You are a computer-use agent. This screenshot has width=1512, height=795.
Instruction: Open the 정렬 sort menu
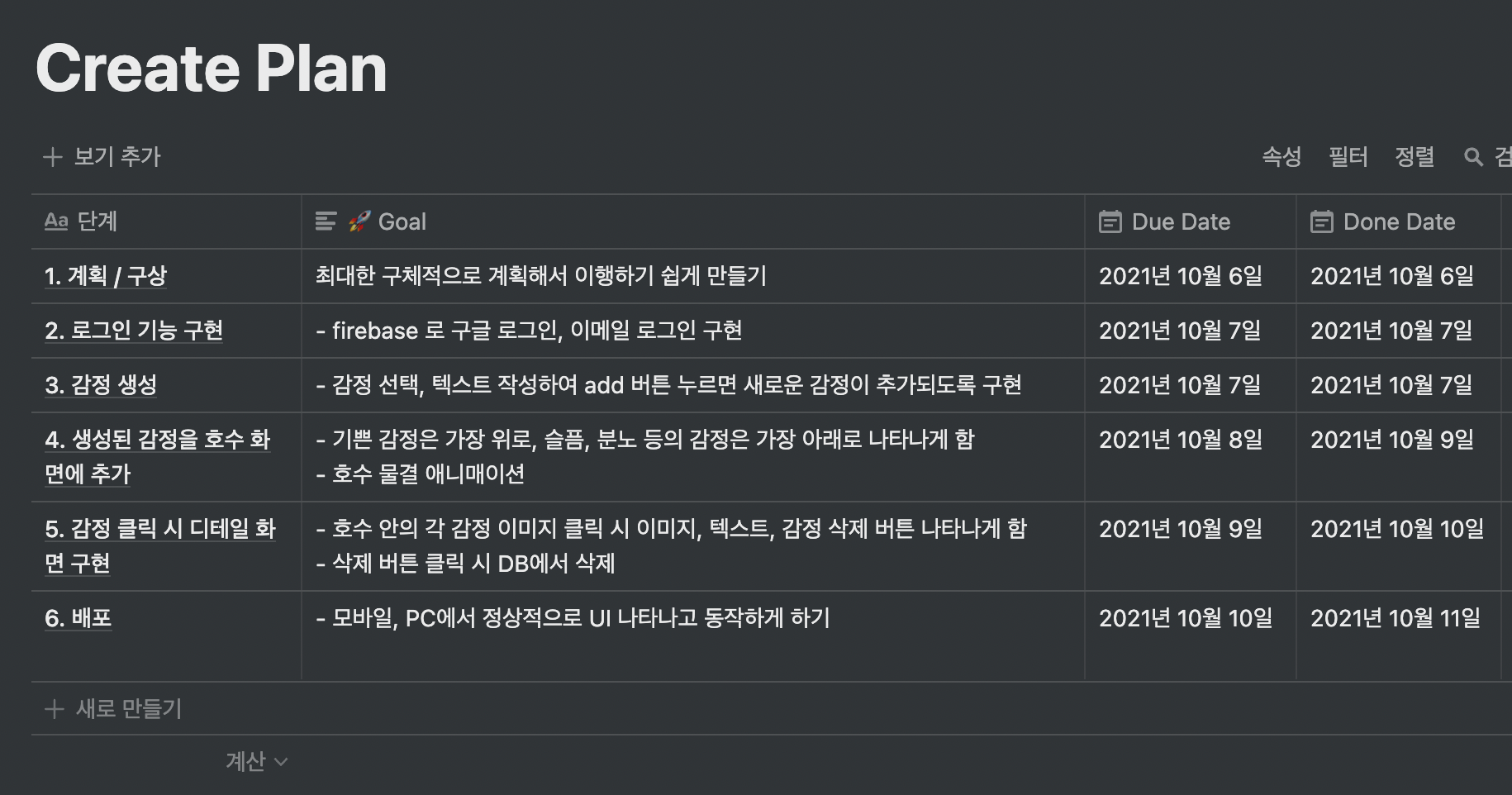1415,157
